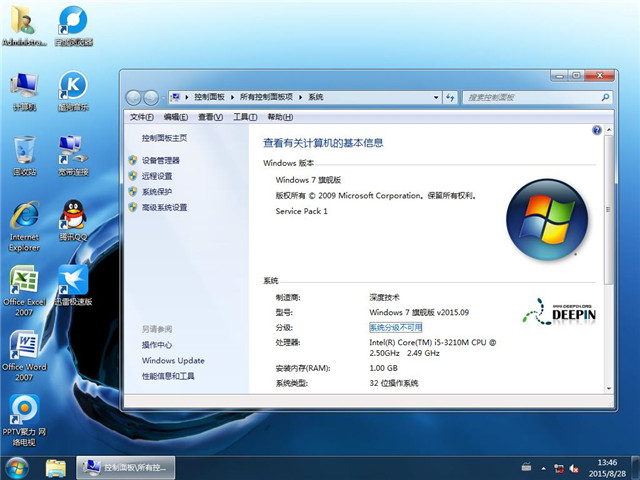This screenshot has width=640, height=480.
Task: Open the 高级系统设置 link
Action: (164, 207)
